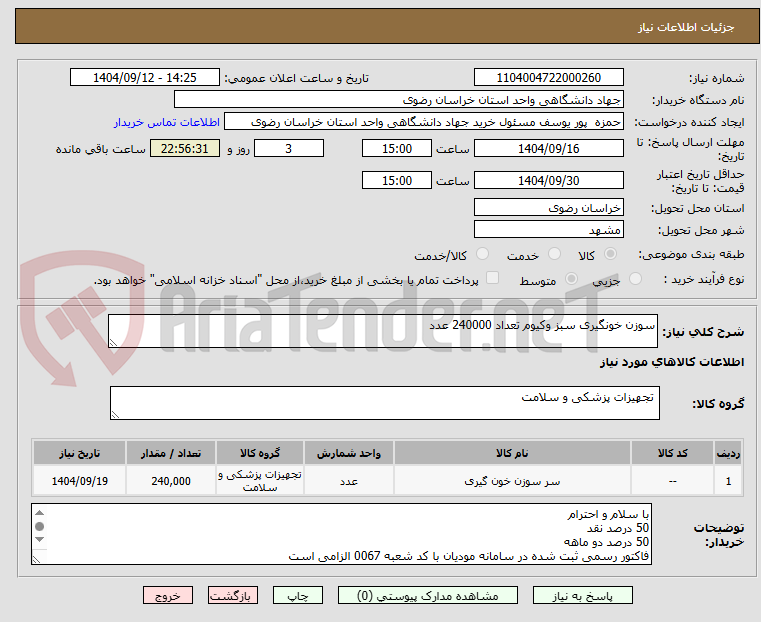Click the توضیحات خریدار text area
The width and height of the screenshot is (761, 622).
341,534
